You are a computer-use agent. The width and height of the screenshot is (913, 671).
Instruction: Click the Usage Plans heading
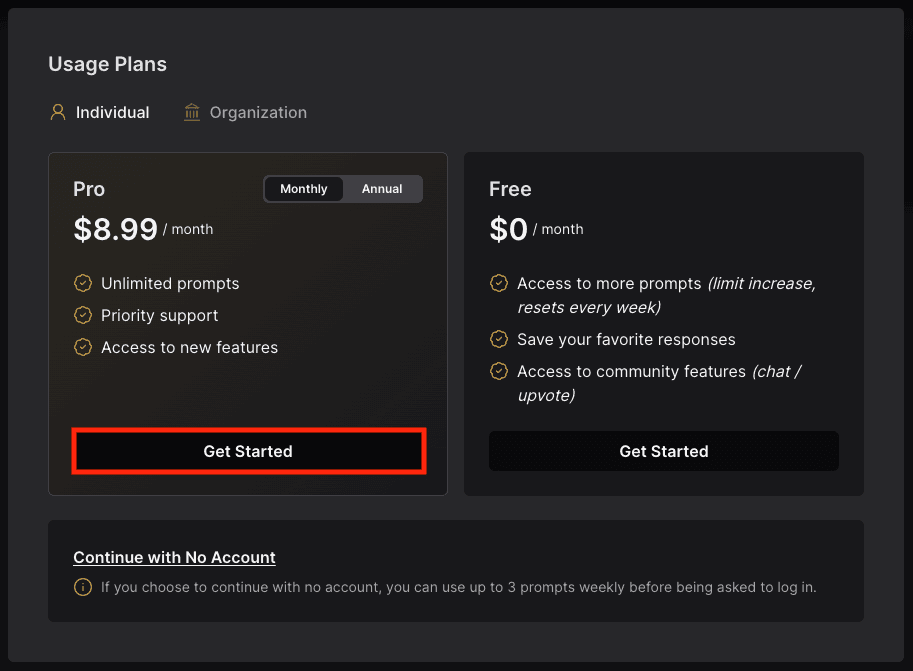107,64
